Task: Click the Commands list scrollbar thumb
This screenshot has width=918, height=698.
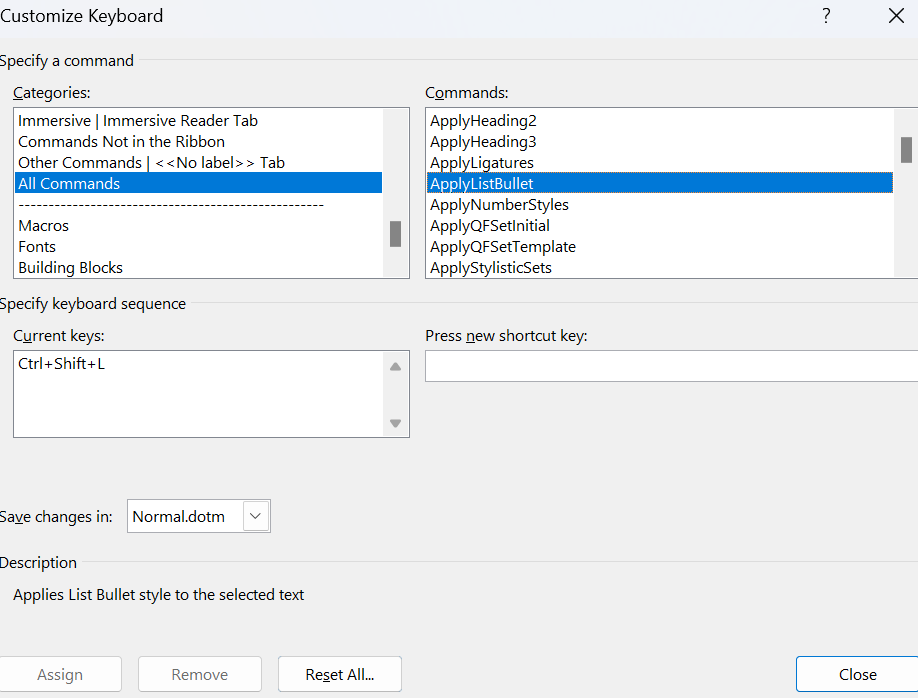Action: pyautogui.click(x=906, y=149)
